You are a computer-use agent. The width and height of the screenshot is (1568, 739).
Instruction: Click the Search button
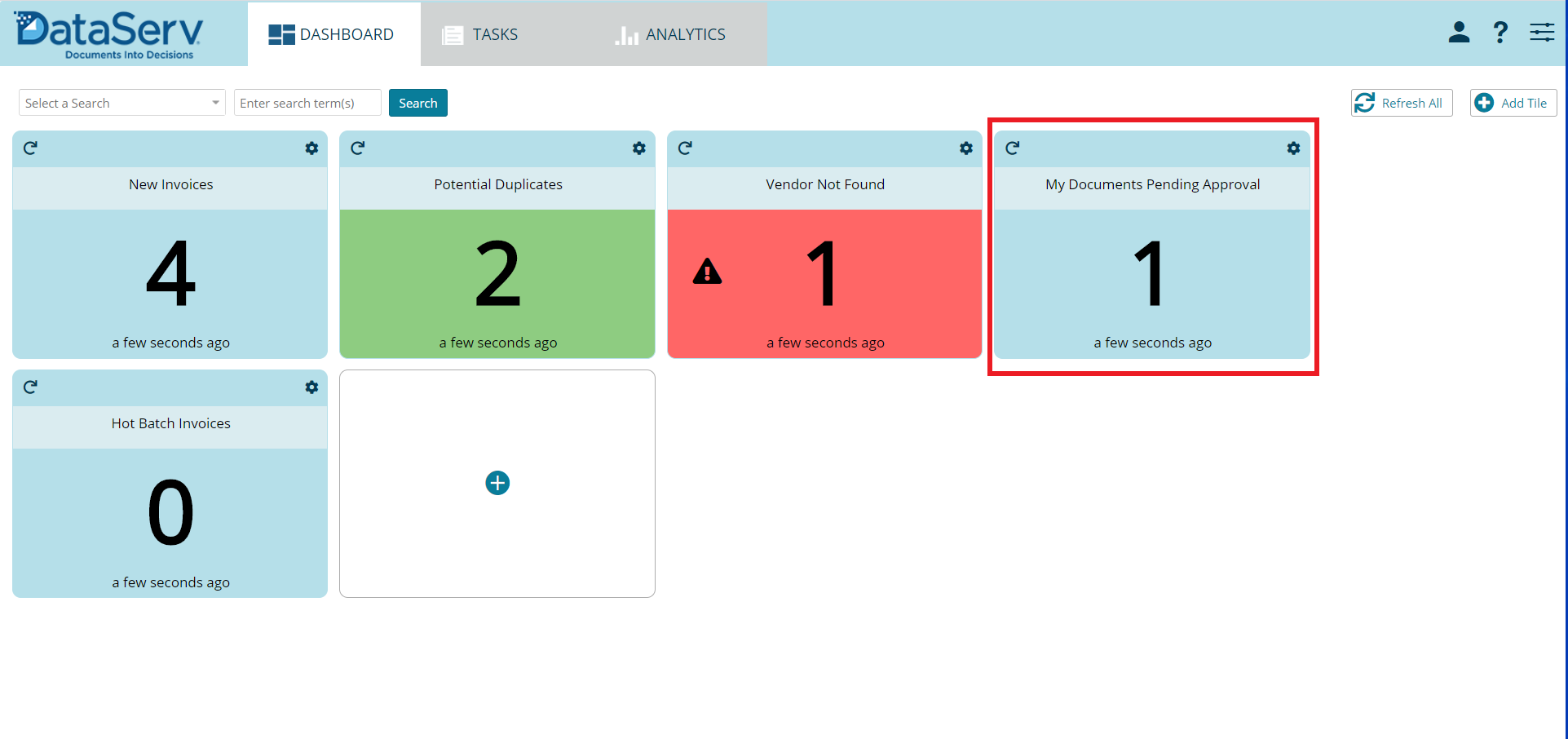tap(417, 103)
